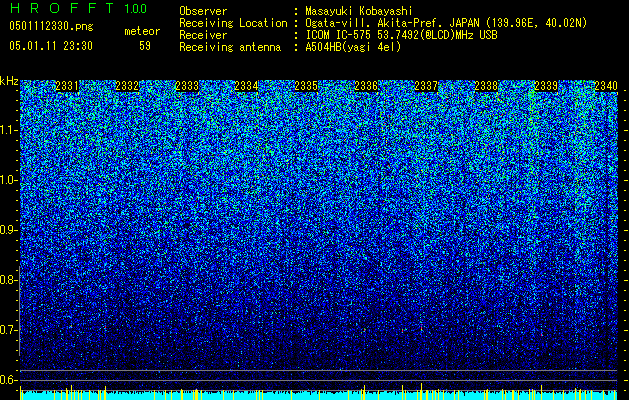Image resolution: width=629 pixels, height=400 pixels.
Task: Click the 0.9 frequency axis label
Action: coord(9,230)
